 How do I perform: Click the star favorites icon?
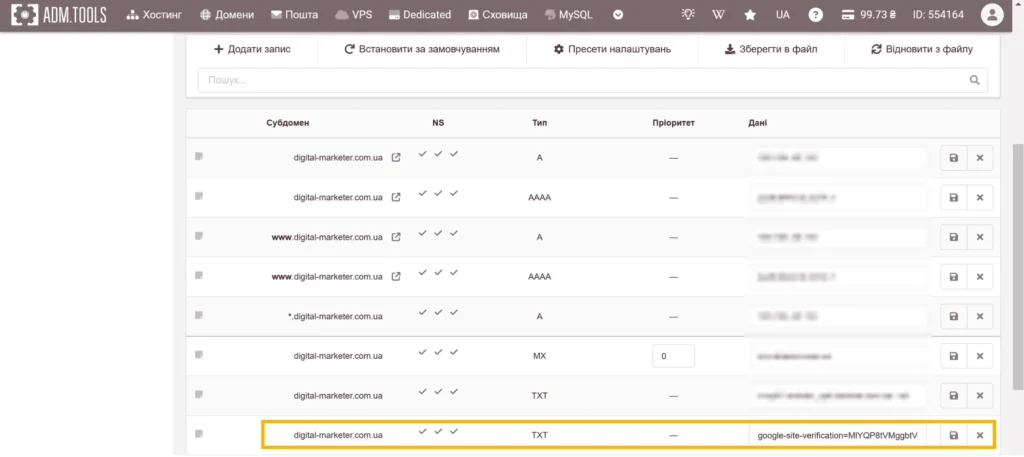(750, 14)
